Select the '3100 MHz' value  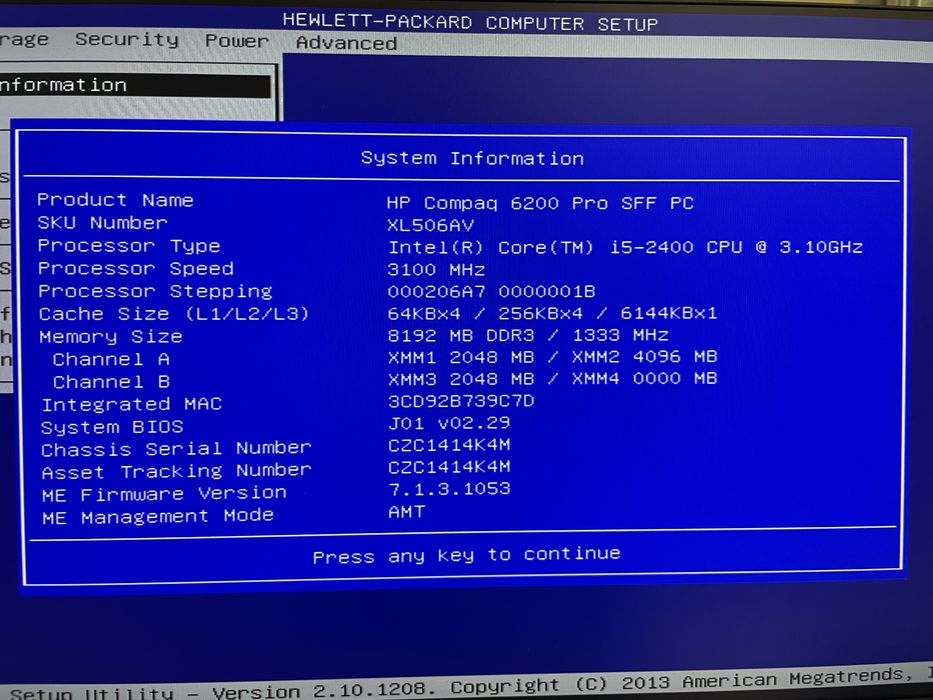click(x=436, y=270)
